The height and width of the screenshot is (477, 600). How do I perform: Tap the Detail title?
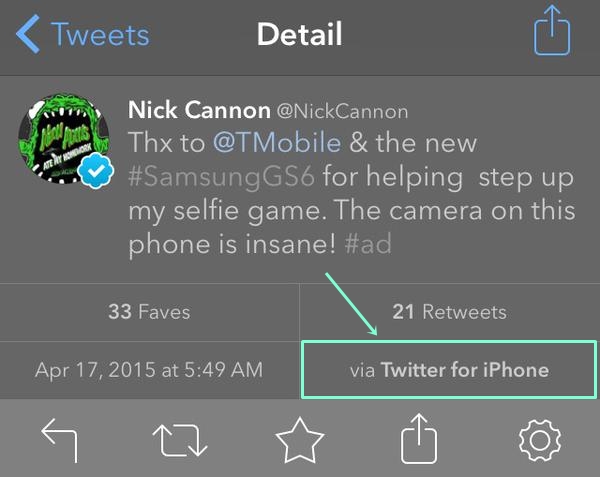tap(300, 34)
